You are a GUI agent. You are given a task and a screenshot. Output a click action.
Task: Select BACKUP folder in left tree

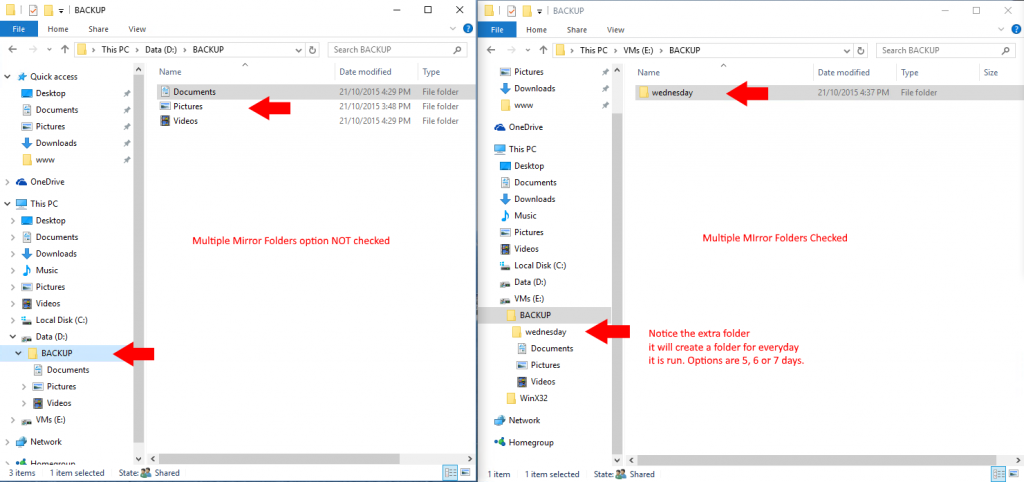coord(56,353)
